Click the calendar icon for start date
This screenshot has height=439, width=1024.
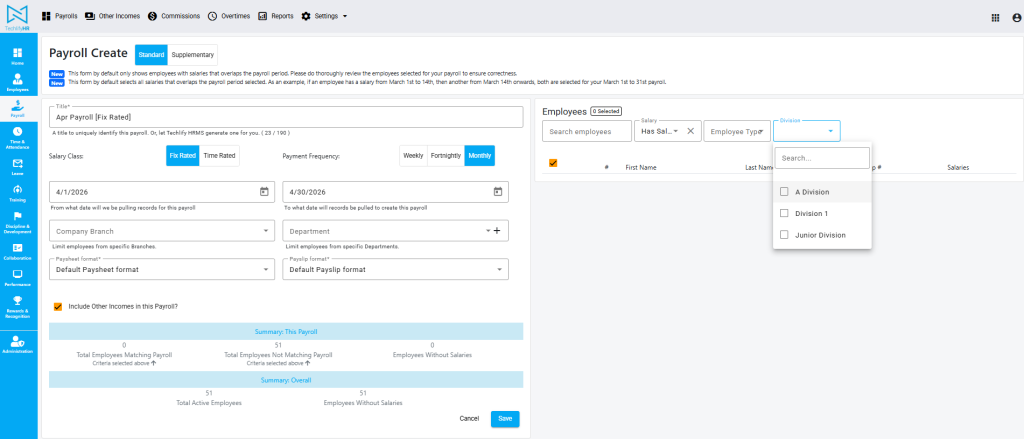coord(264,191)
